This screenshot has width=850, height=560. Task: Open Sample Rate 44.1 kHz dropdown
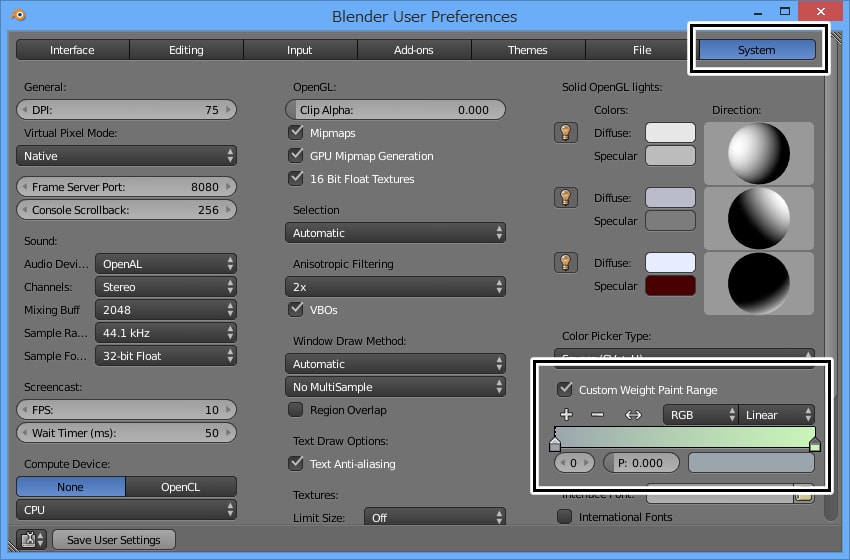(x=166, y=333)
